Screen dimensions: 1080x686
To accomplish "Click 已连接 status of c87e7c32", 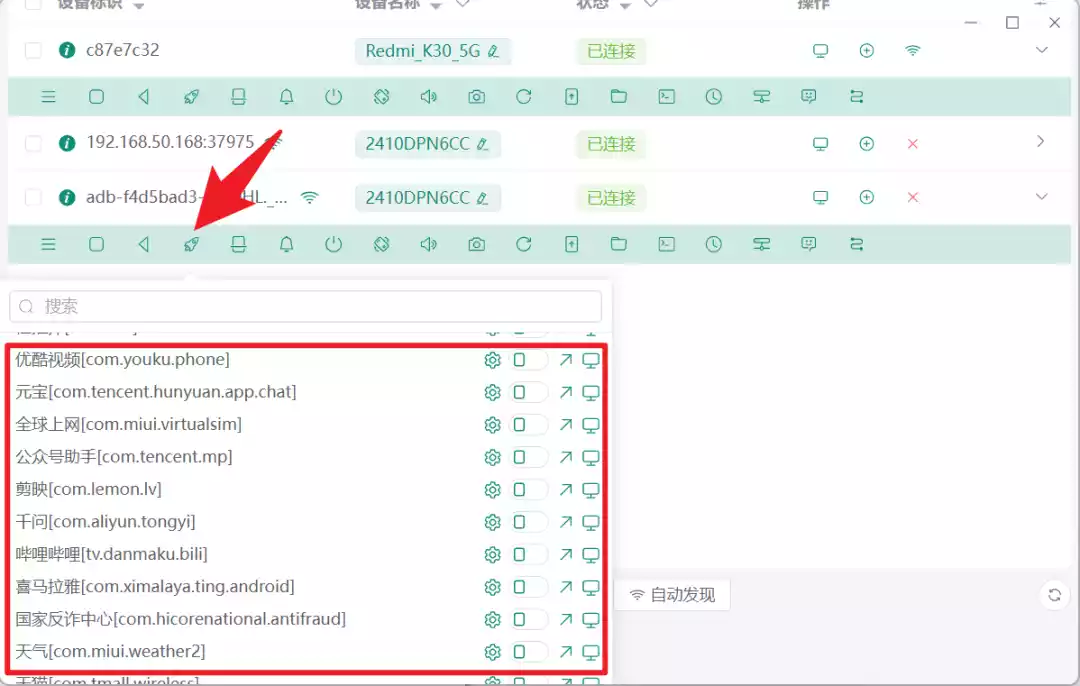I will coord(611,51).
